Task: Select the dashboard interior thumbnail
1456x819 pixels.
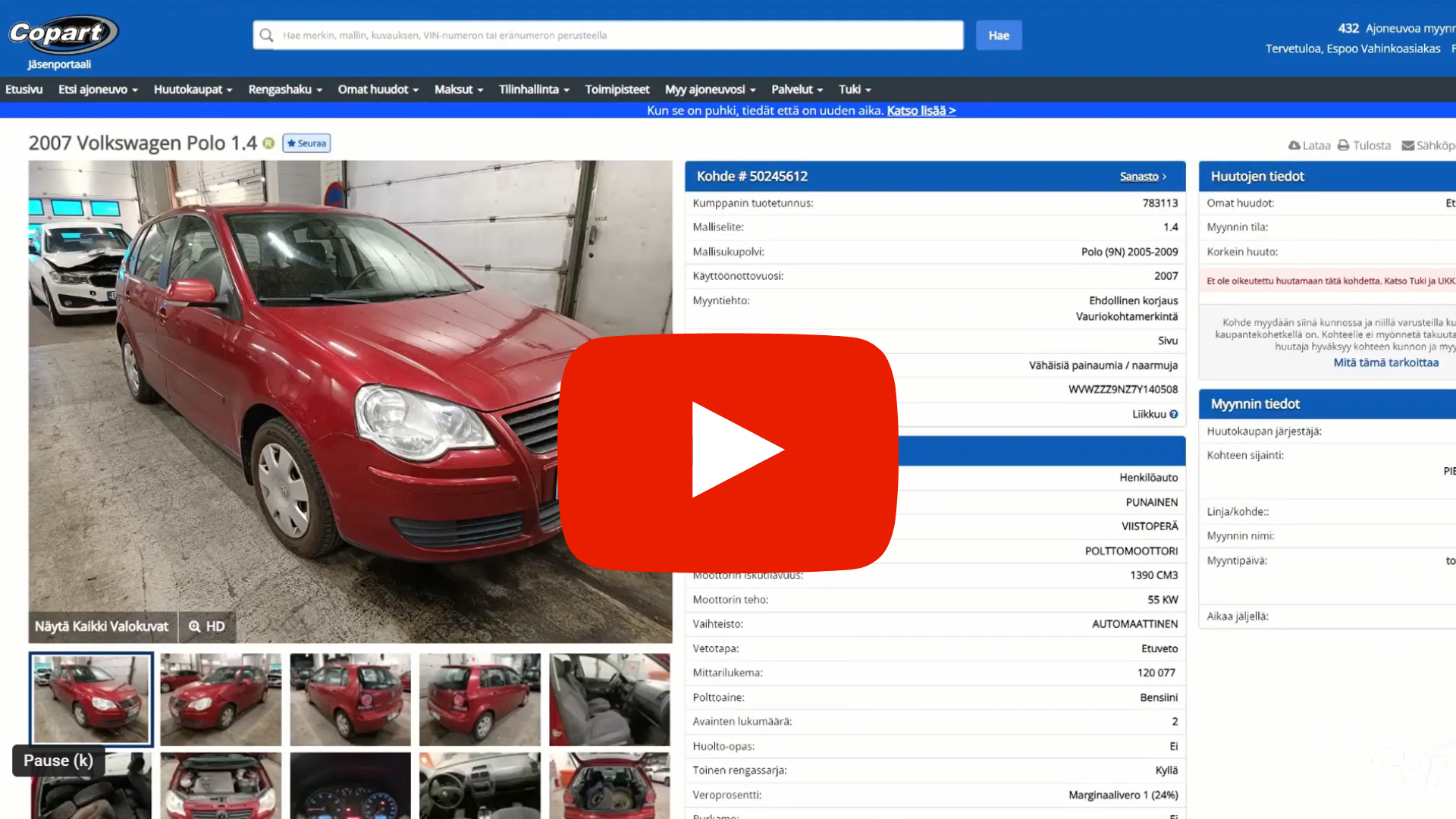Action: [x=480, y=786]
